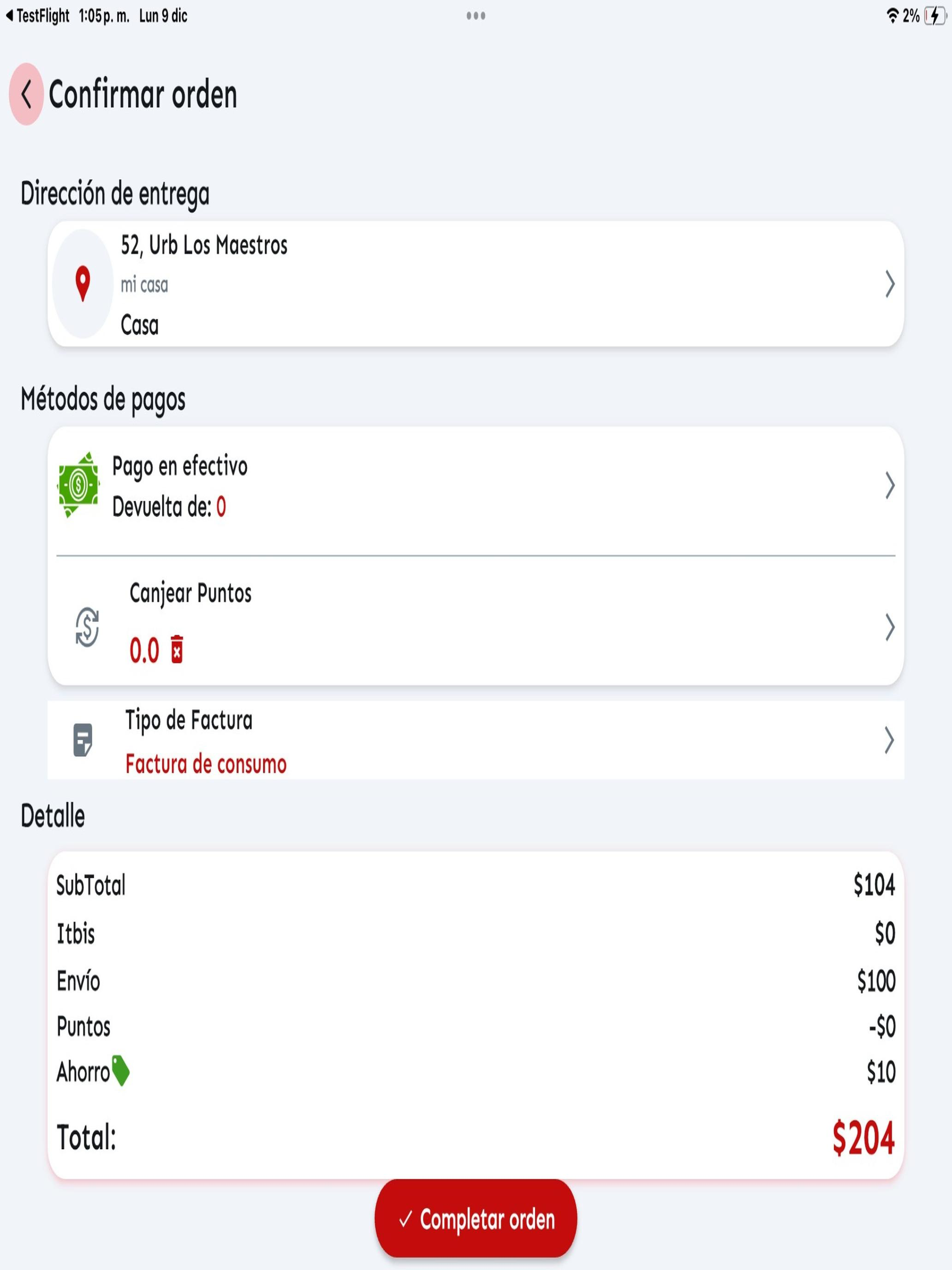This screenshot has height=1270, width=952.
Task: Open Canjear Puntos chevron arrow
Action: click(x=889, y=627)
